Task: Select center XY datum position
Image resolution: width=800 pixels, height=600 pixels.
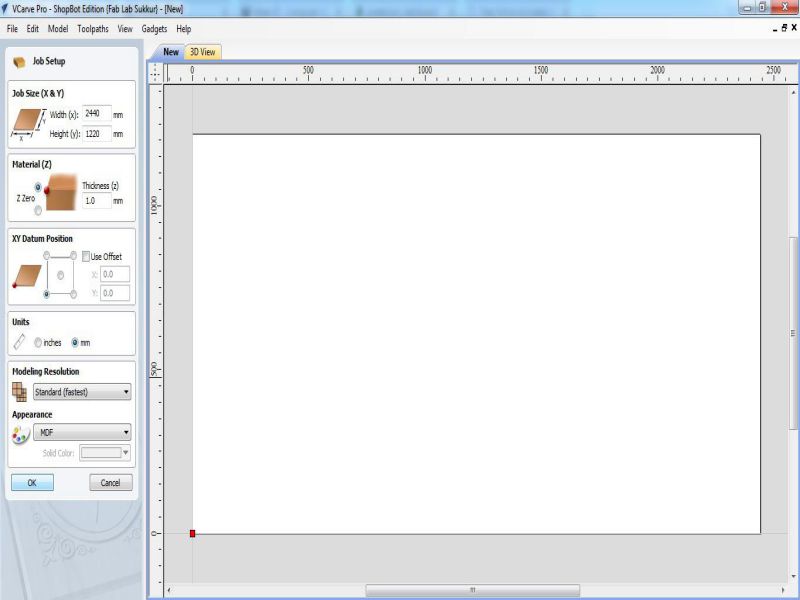Action: (60, 276)
